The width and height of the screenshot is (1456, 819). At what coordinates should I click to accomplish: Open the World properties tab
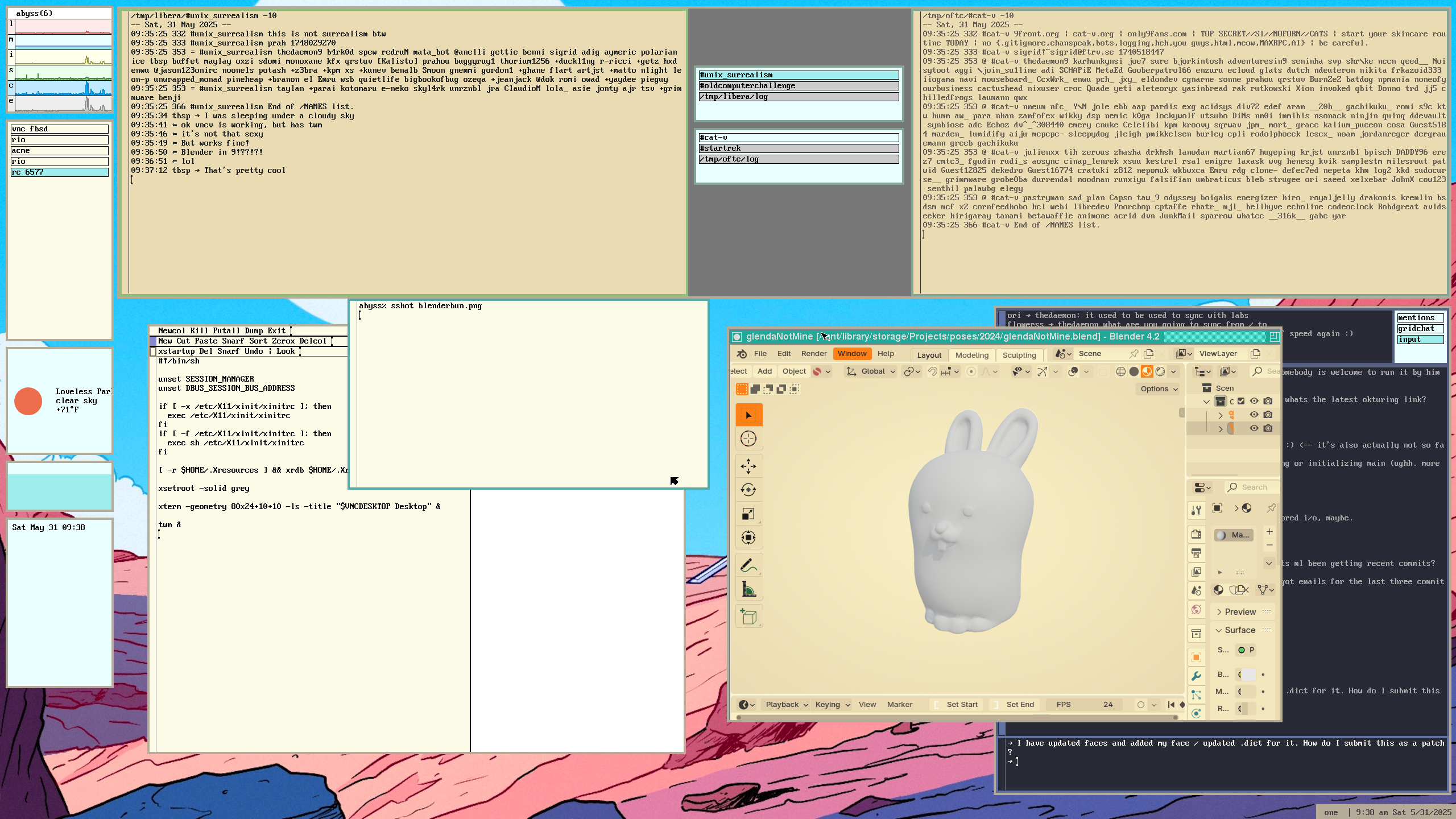click(x=1196, y=610)
